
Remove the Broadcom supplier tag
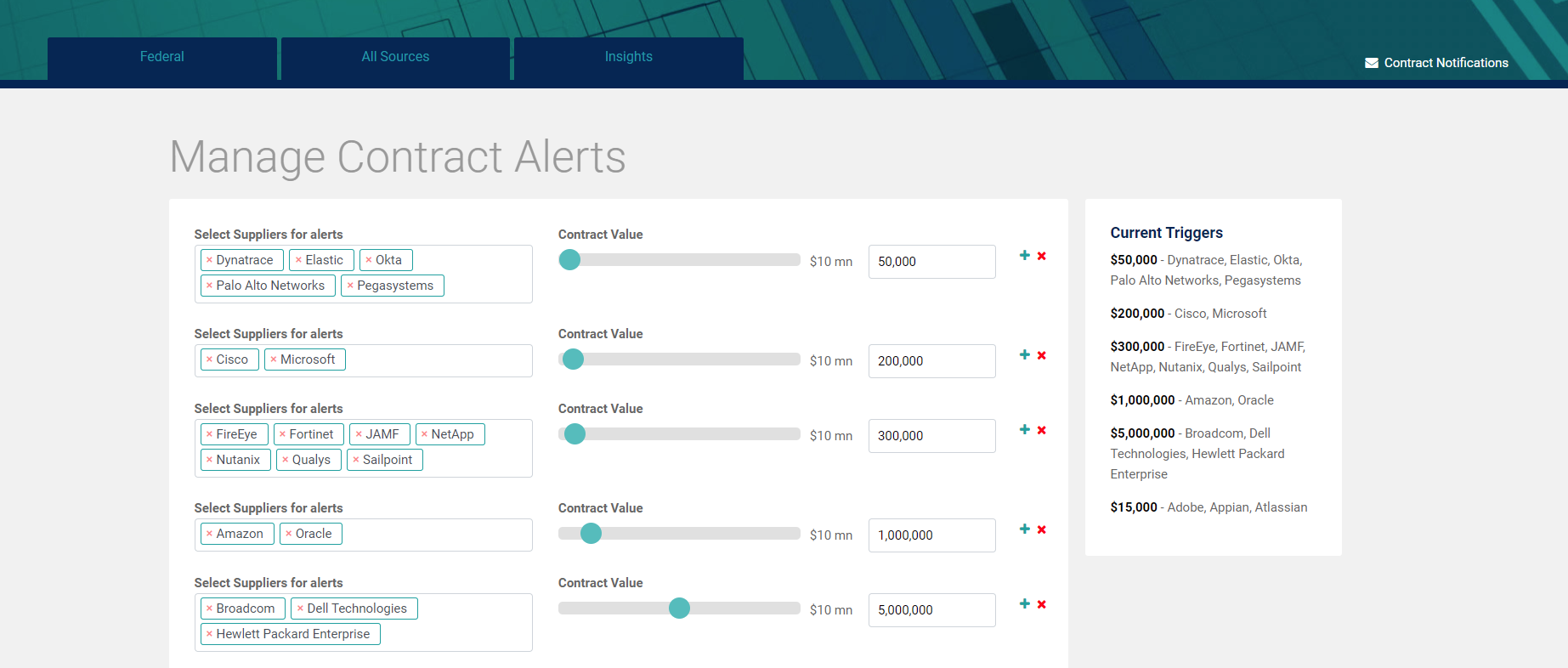point(209,609)
